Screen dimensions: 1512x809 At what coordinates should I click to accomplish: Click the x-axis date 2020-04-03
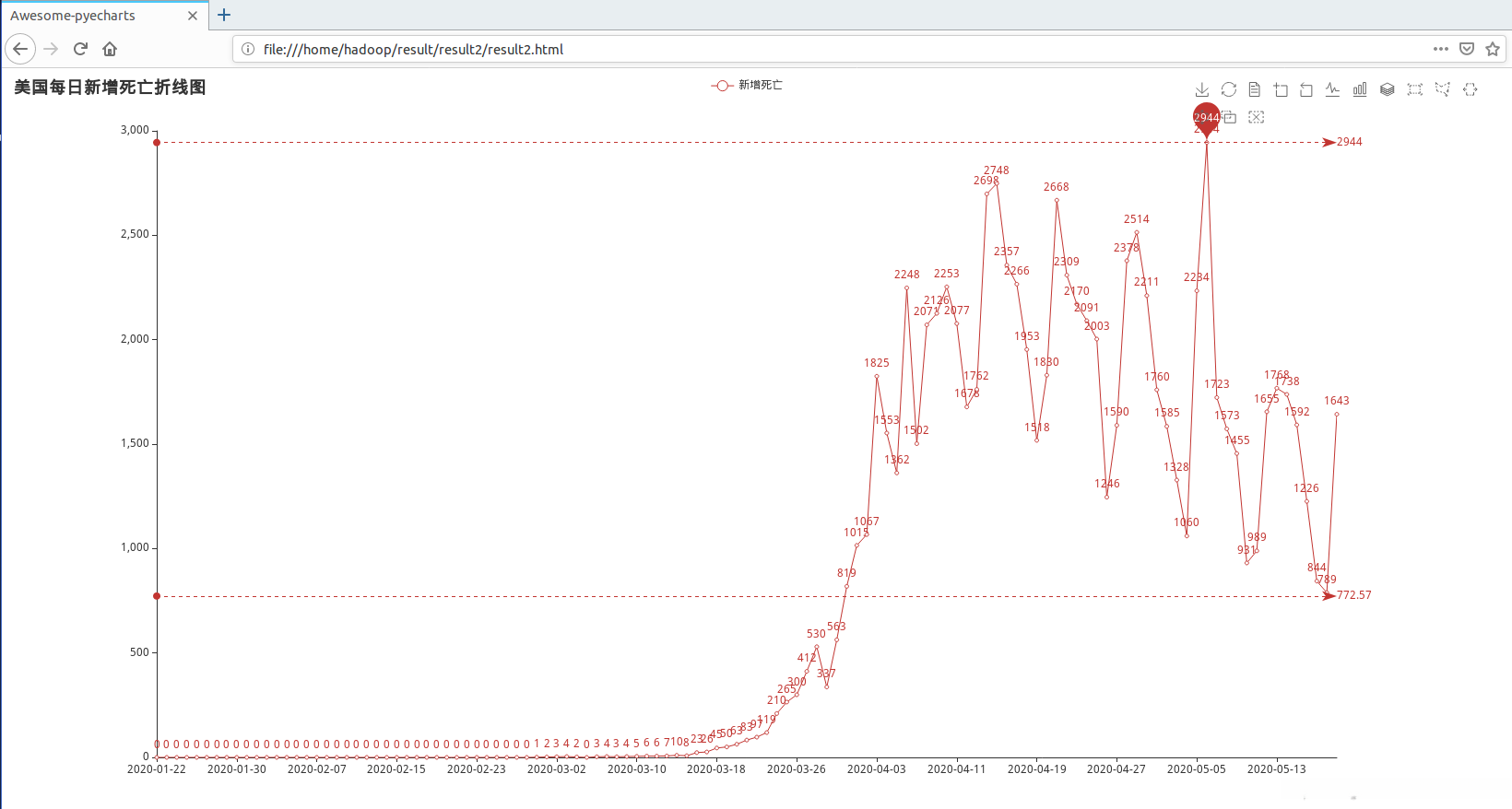click(x=877, y=769)
